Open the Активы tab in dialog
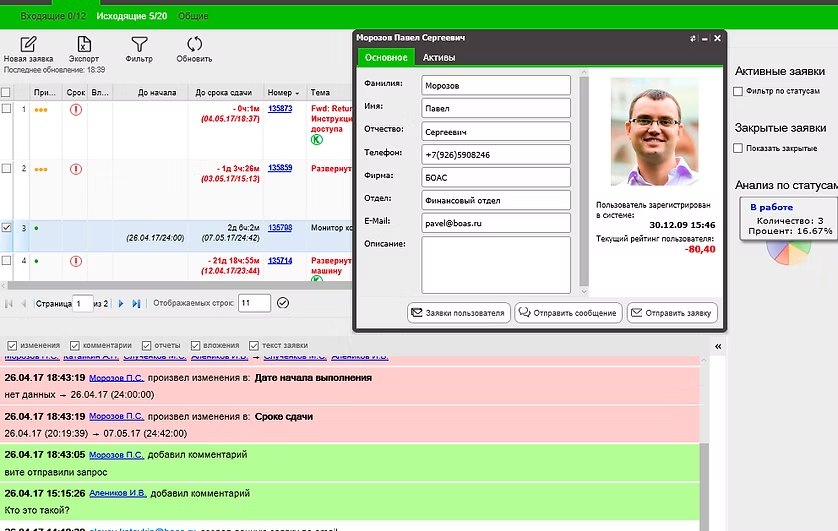 439,57
